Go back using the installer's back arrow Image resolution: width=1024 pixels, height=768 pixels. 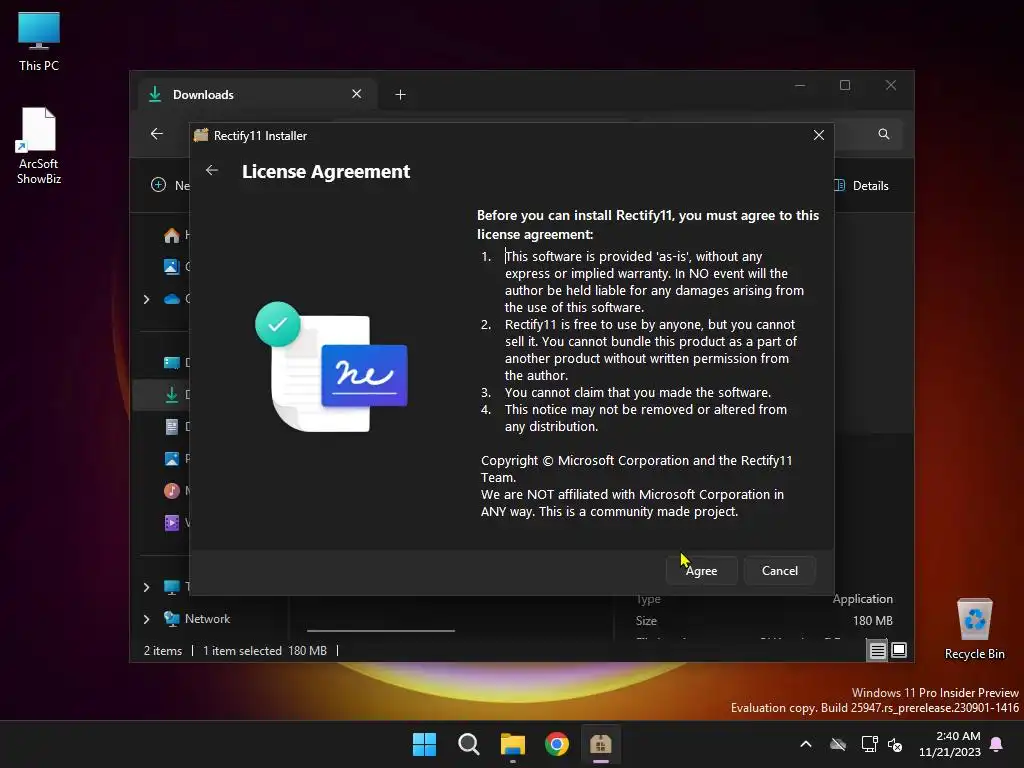[x=212, y=170]
